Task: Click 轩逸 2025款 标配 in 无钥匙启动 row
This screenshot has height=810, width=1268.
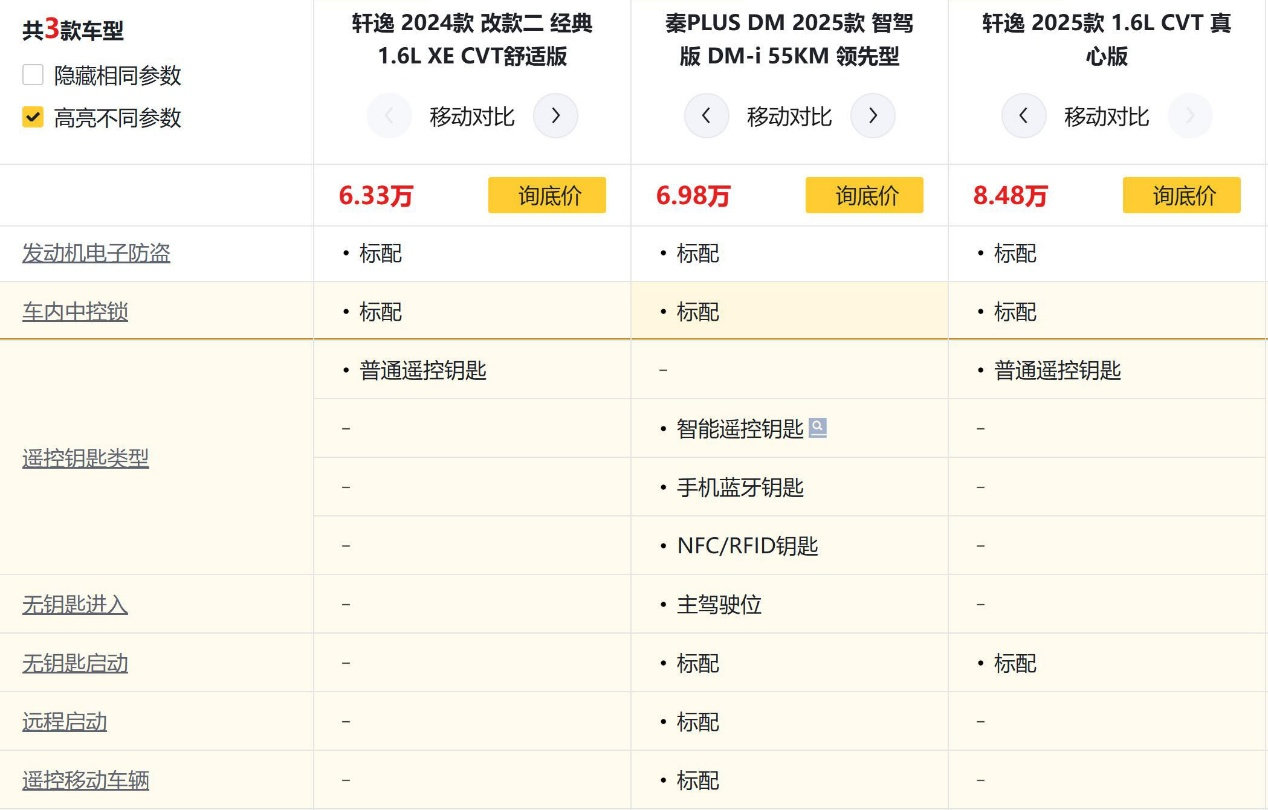Action: tap(1015, 663)
